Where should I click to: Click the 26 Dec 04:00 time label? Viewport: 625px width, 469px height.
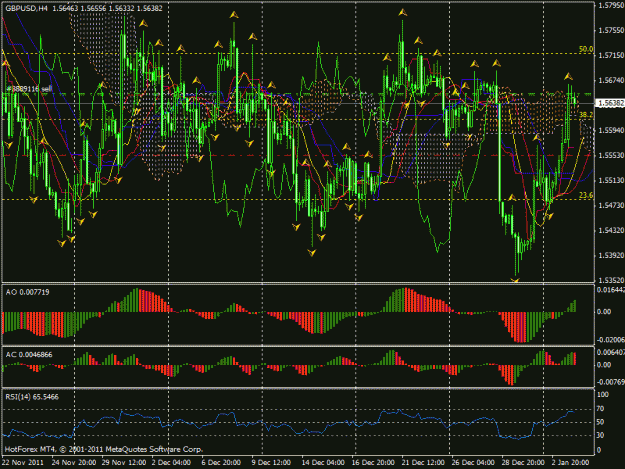(x=473, y=463)
